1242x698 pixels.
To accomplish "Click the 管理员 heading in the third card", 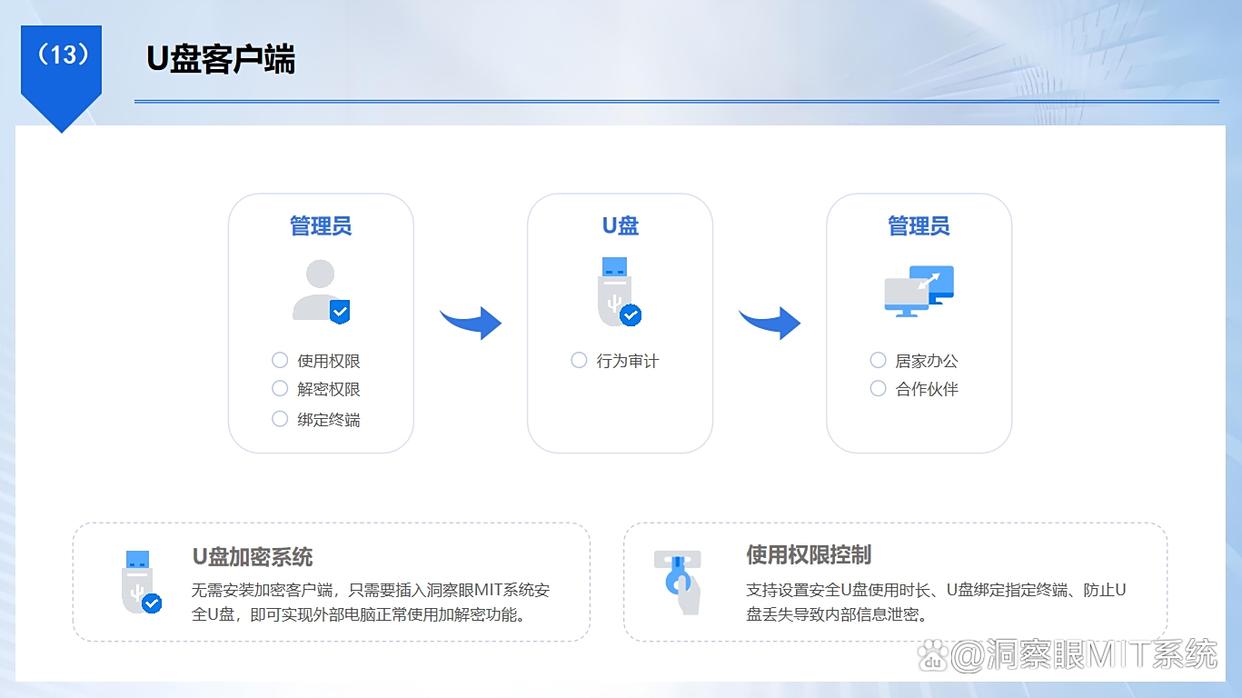I will coord(919,226).
